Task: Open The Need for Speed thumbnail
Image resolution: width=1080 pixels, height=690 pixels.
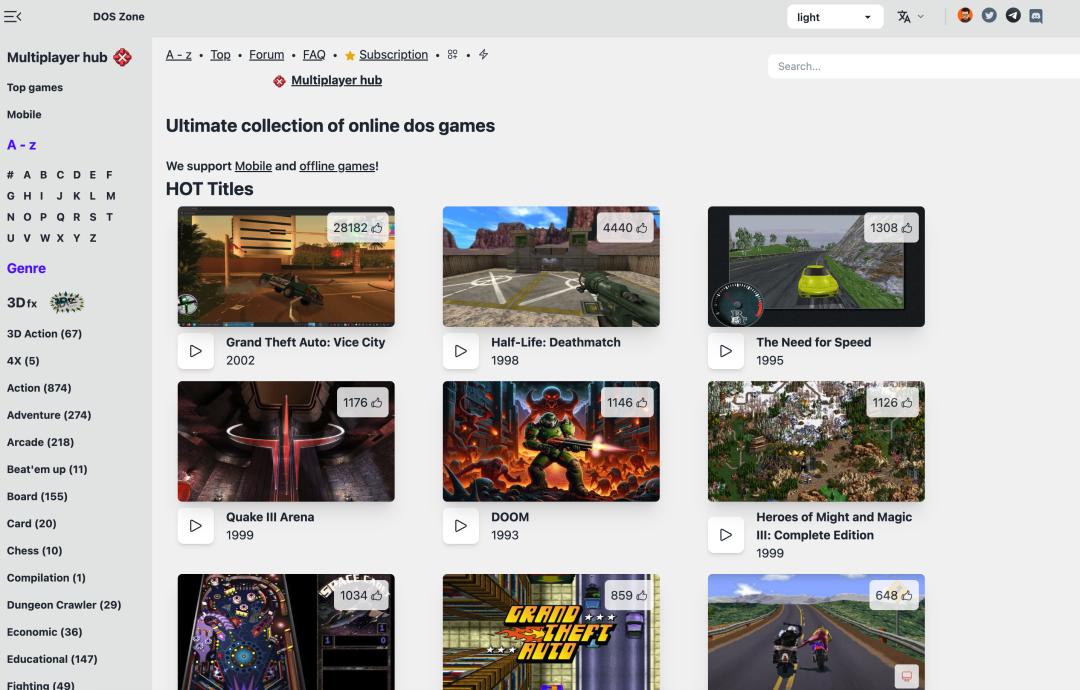Action: pos(815,266)
